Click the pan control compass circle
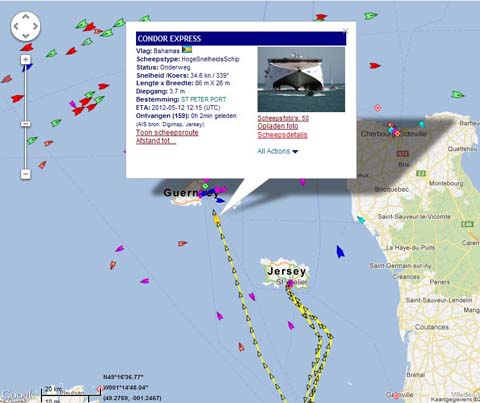Screen dimensions: 480x403 click(x=26, y=27)
